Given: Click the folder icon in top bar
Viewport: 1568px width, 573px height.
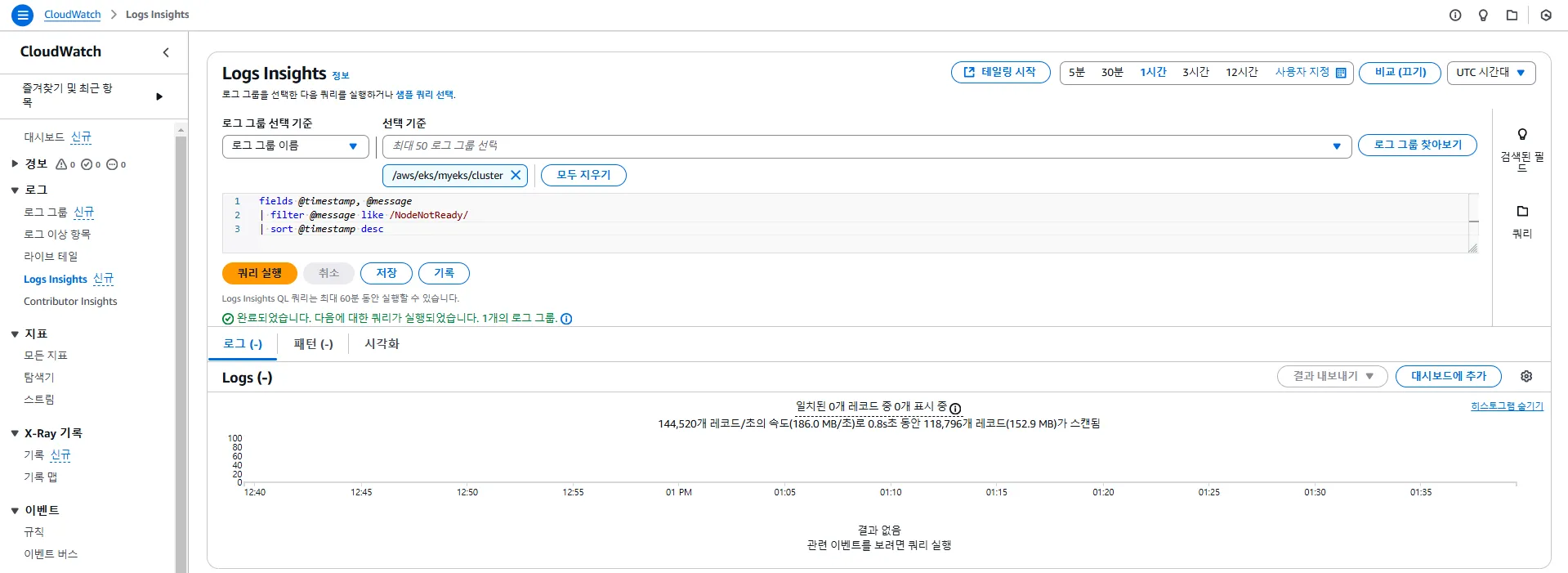Looking at the screenshot, I should point(1512,15).
